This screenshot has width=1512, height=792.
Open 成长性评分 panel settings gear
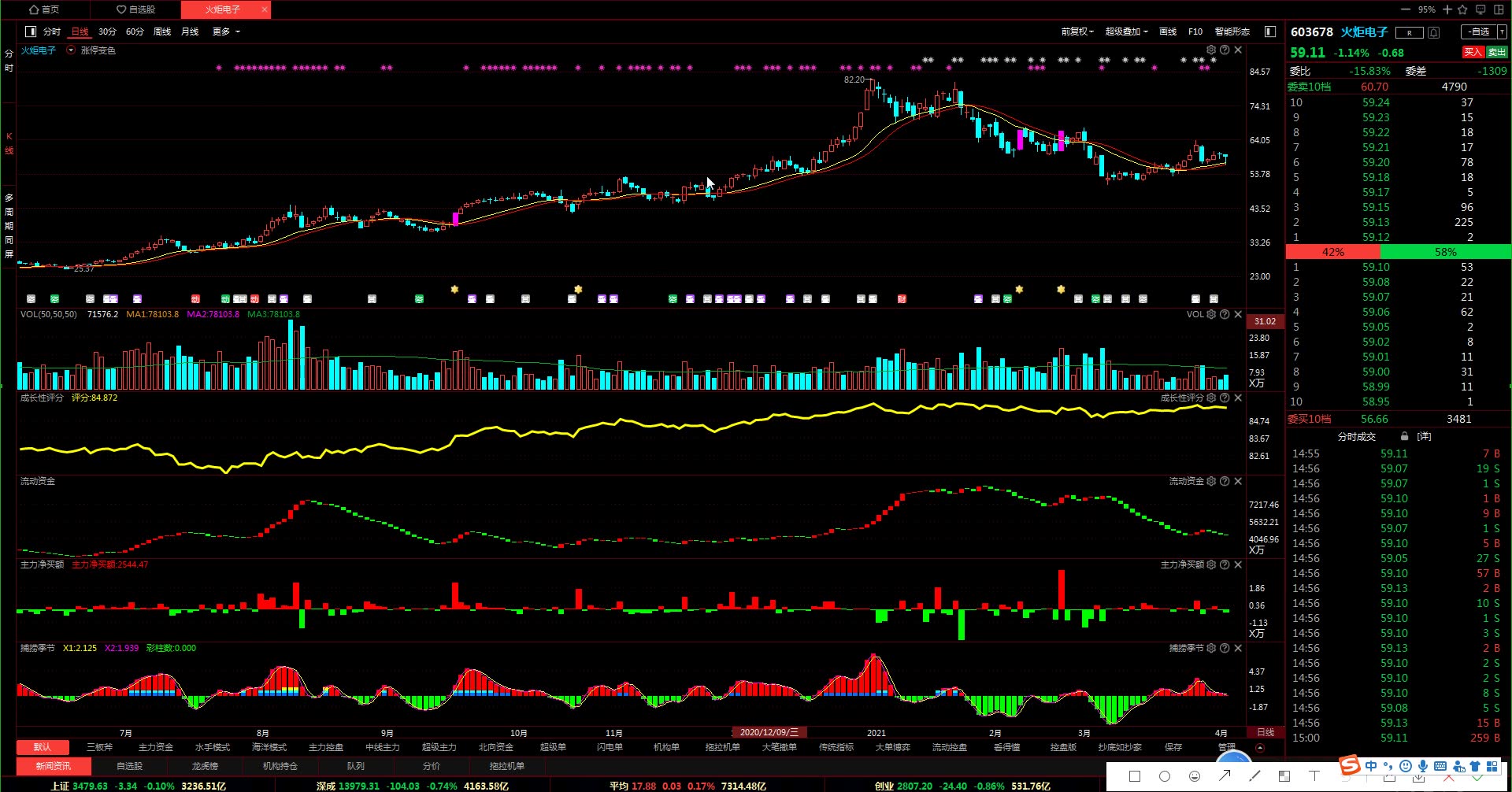point(1211,398)
